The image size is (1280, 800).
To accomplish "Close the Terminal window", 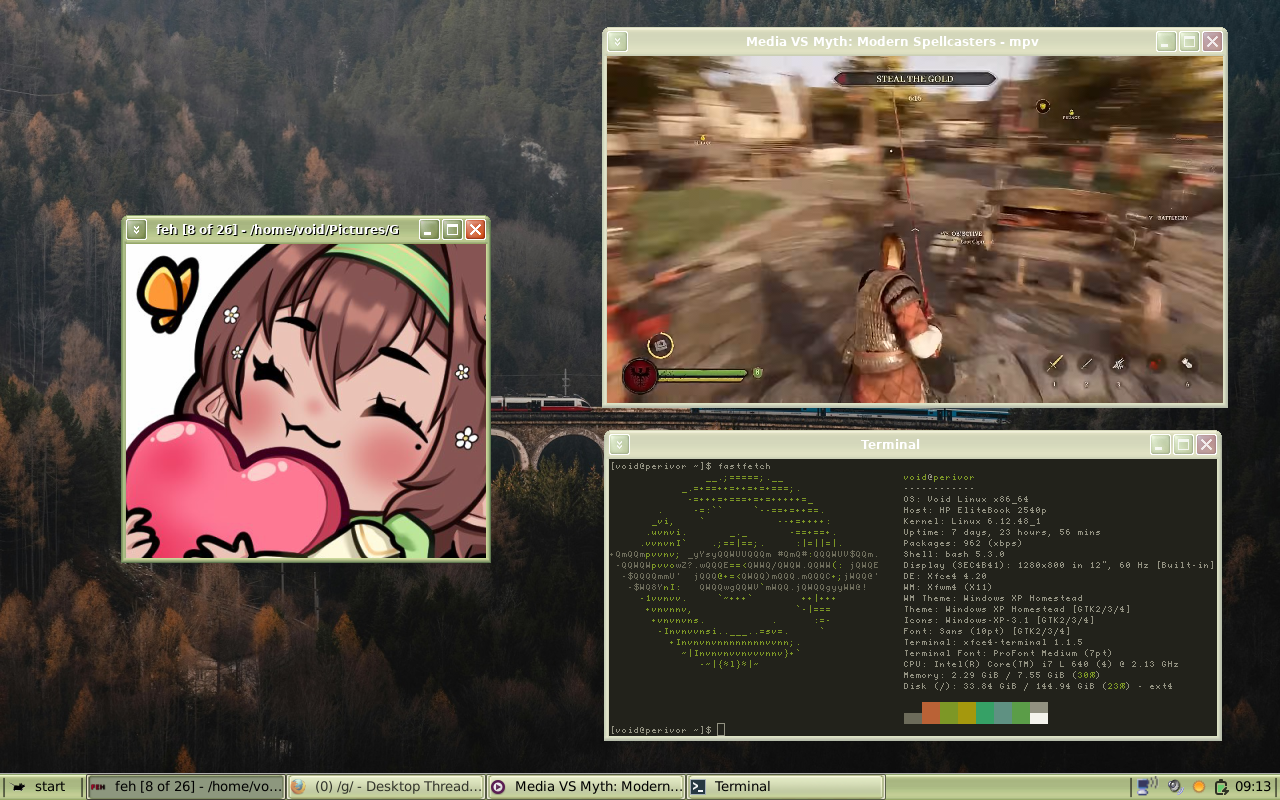I will [1207, 445].
